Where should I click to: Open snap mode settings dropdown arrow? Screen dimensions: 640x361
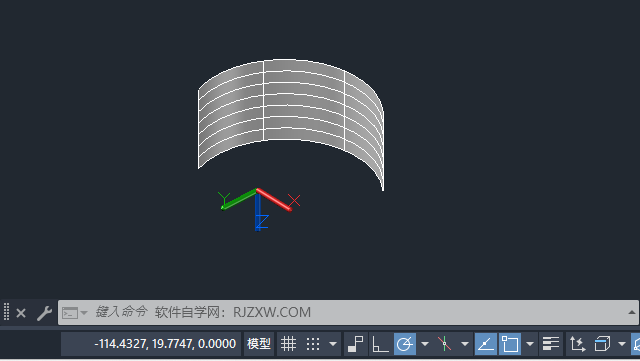click(333, 344)
